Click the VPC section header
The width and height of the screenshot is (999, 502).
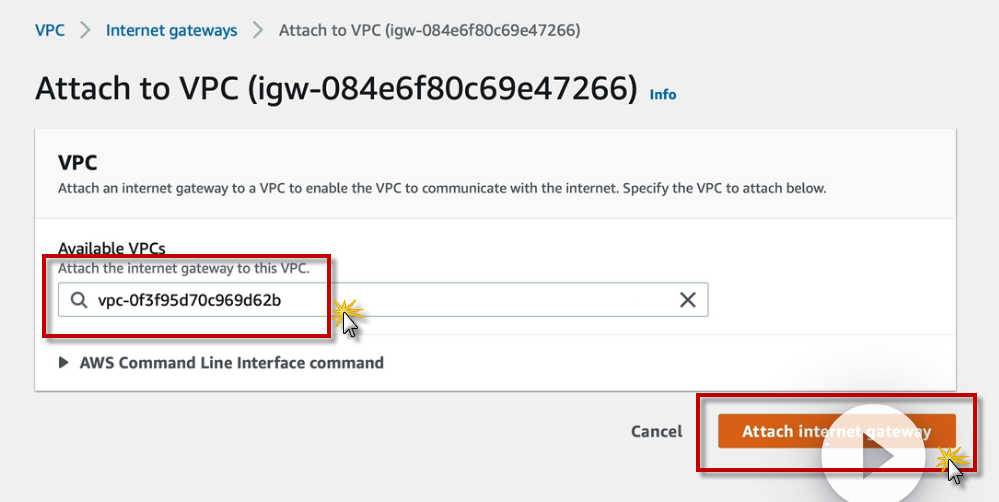[77, 163]
